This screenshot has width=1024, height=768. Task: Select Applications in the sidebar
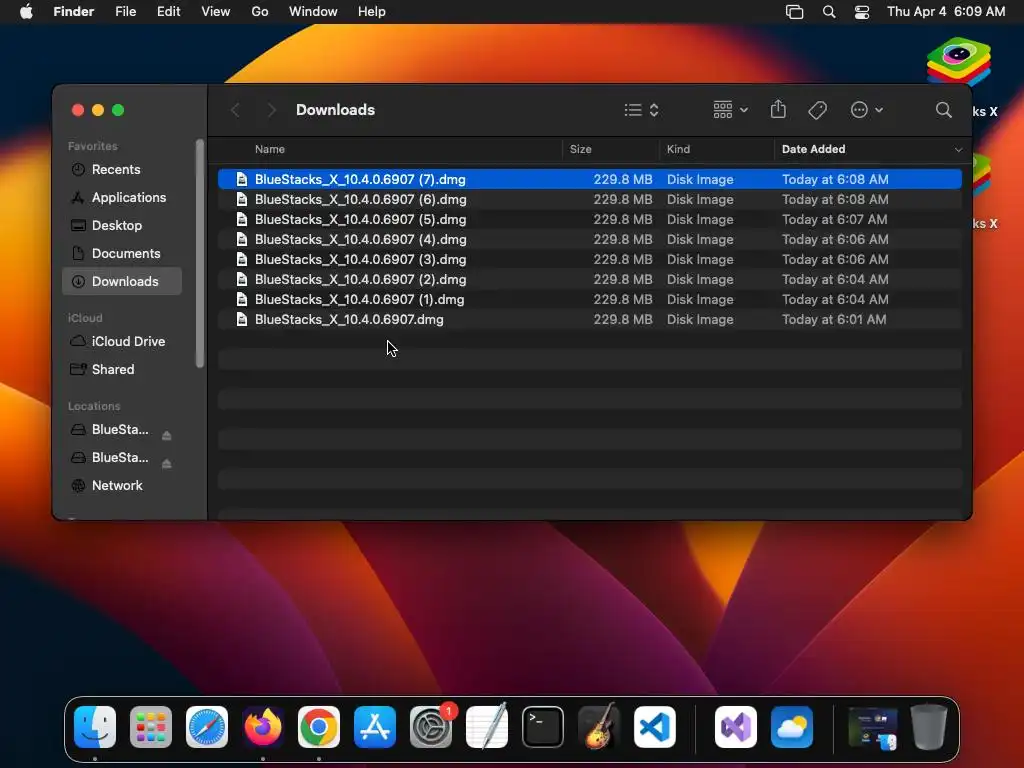point(121,198)
